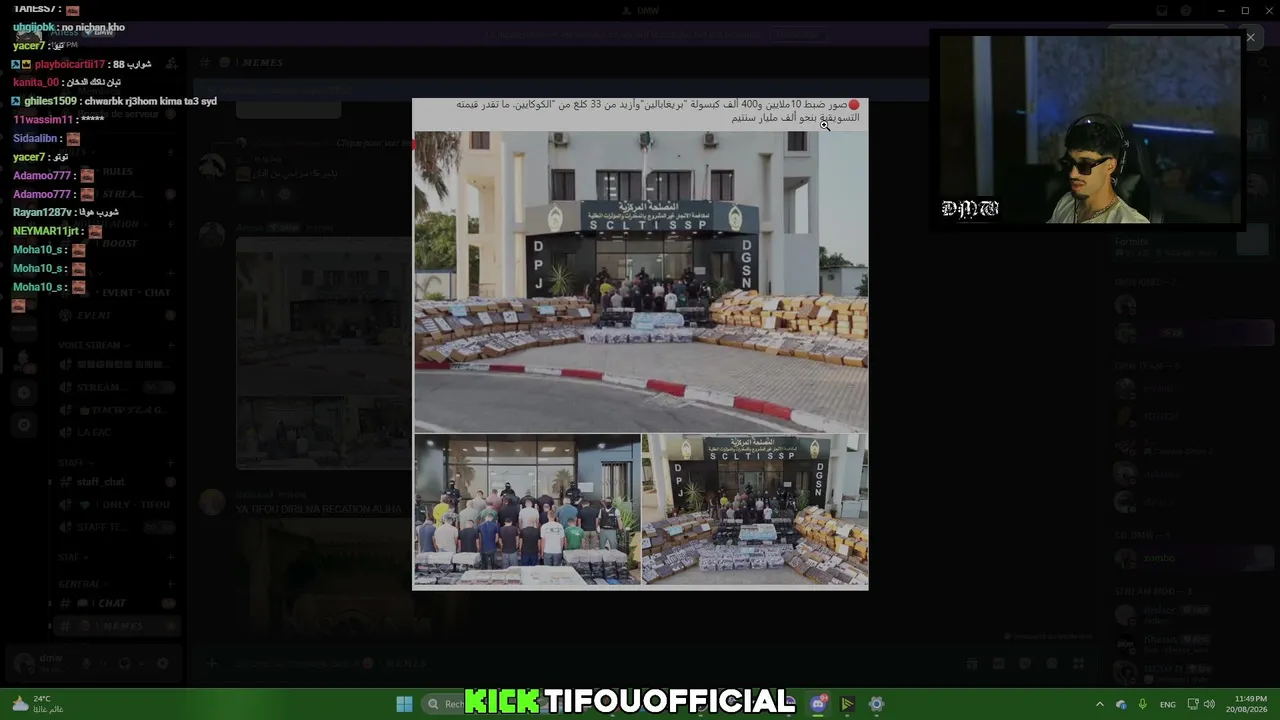
Task: Open the volume control in system tray
Action: 1209,704
